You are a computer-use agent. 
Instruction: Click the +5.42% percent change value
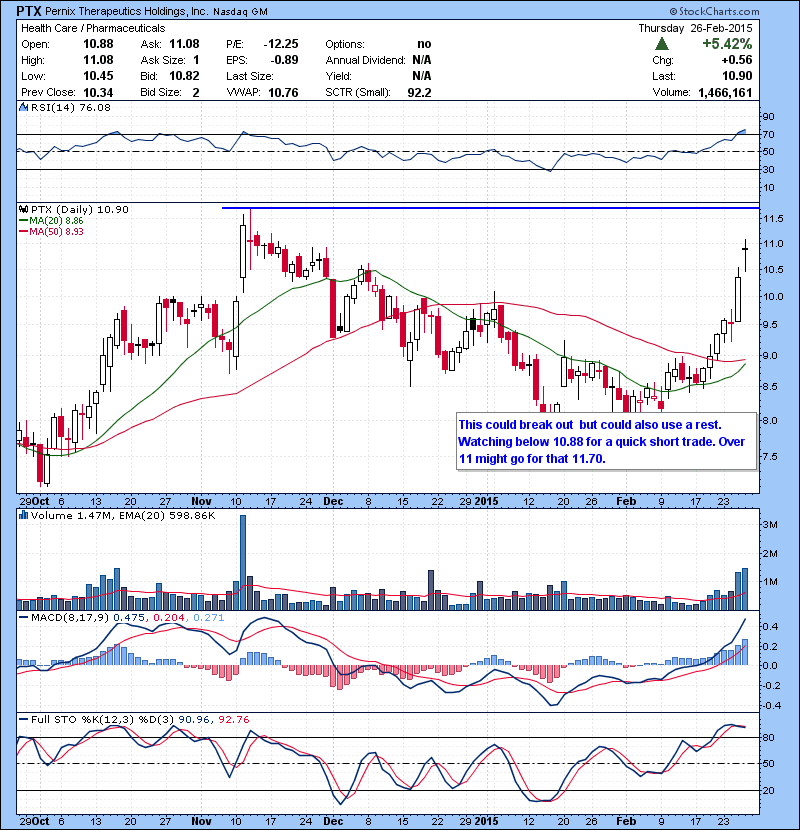pyautogui.click(x=727, y=43)
